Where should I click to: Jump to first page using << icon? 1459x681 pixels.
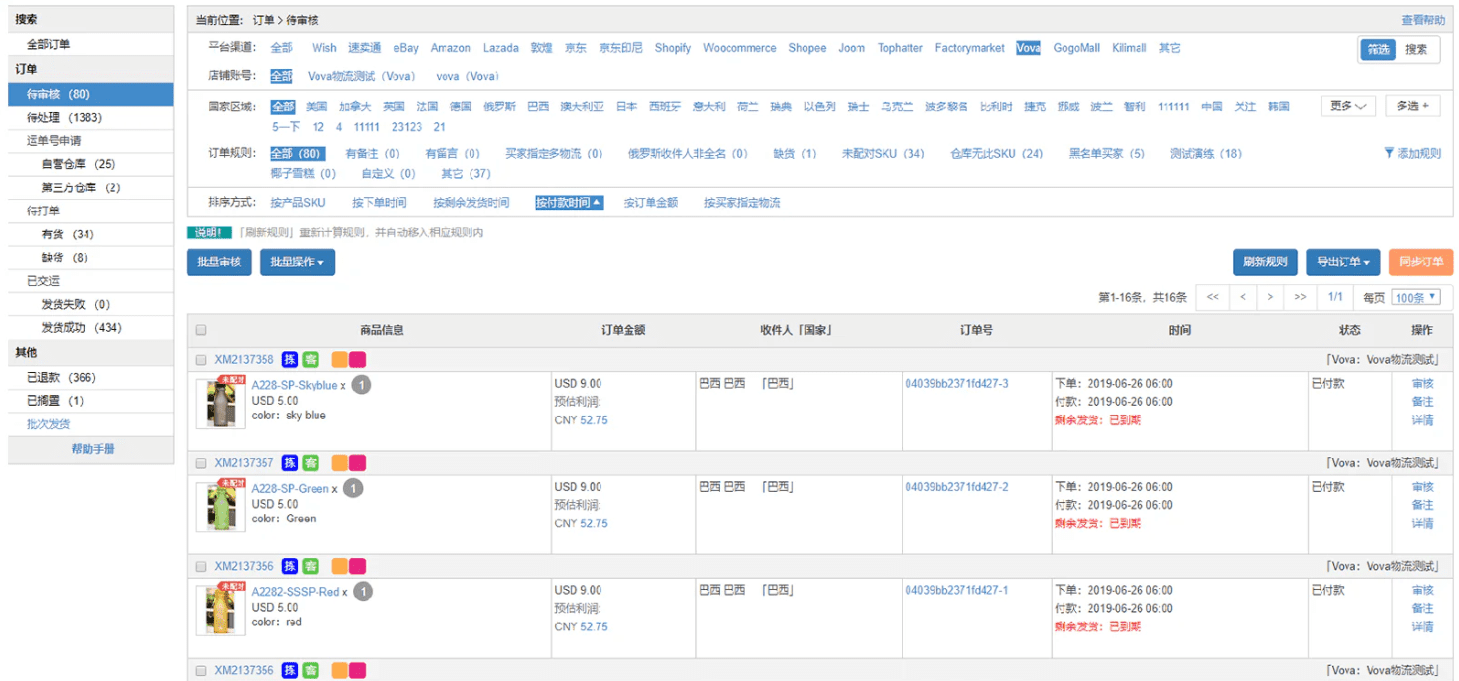[1212, 297]
